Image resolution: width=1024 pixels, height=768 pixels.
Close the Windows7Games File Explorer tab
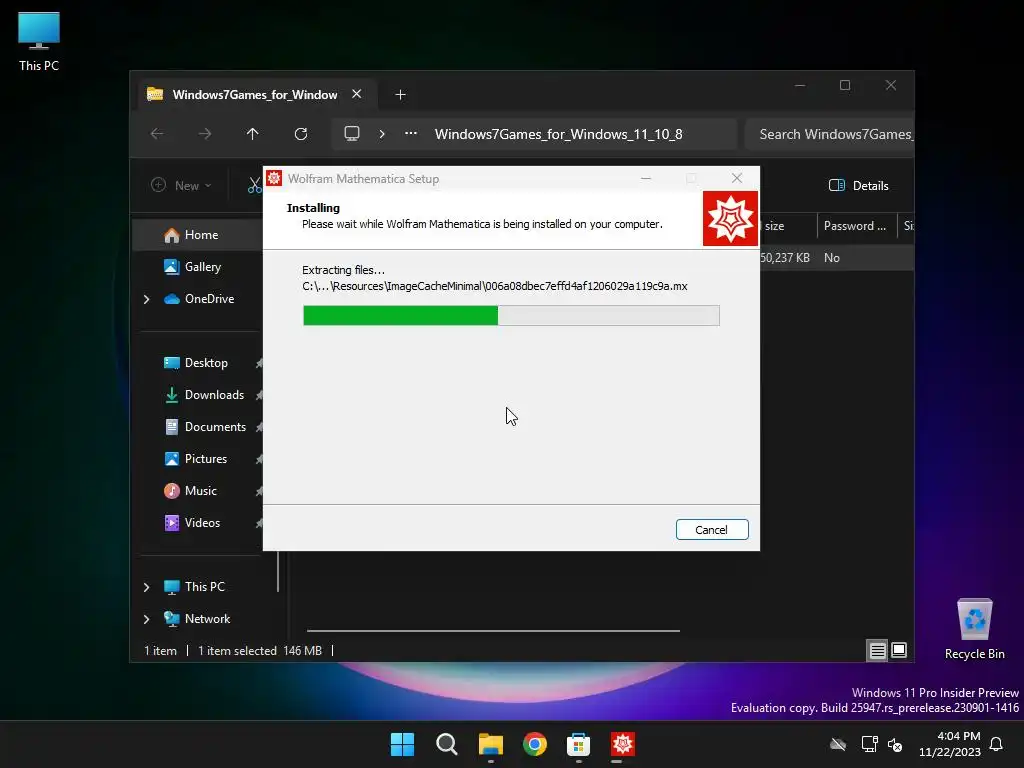(x=357, y=94)
